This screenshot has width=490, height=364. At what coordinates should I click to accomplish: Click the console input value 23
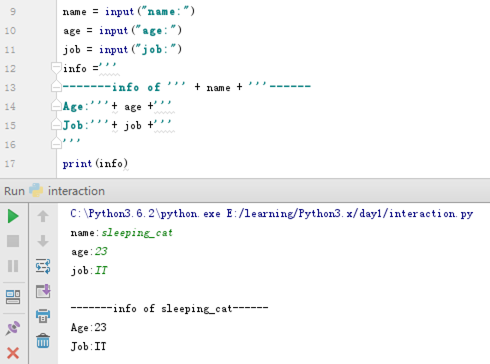pyautogui.click(x=101, y=251)
